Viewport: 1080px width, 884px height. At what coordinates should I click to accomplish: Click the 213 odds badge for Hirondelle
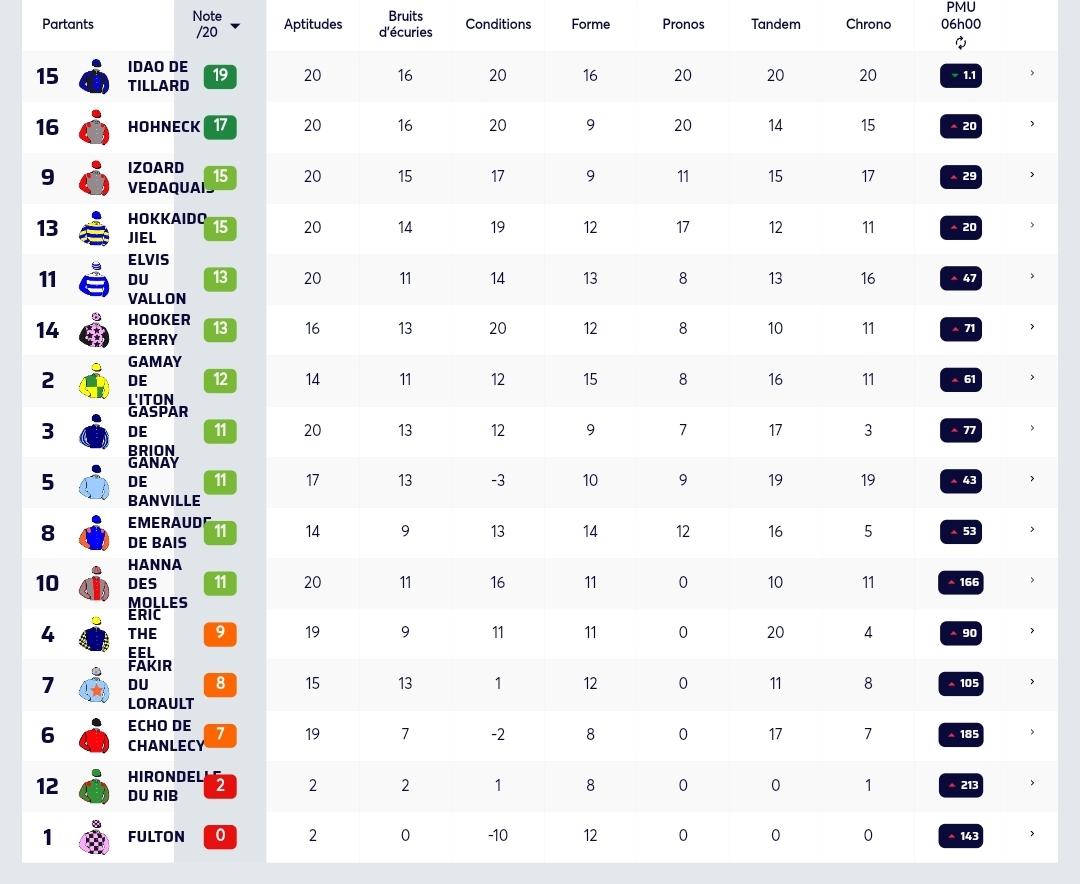[961, 785]
